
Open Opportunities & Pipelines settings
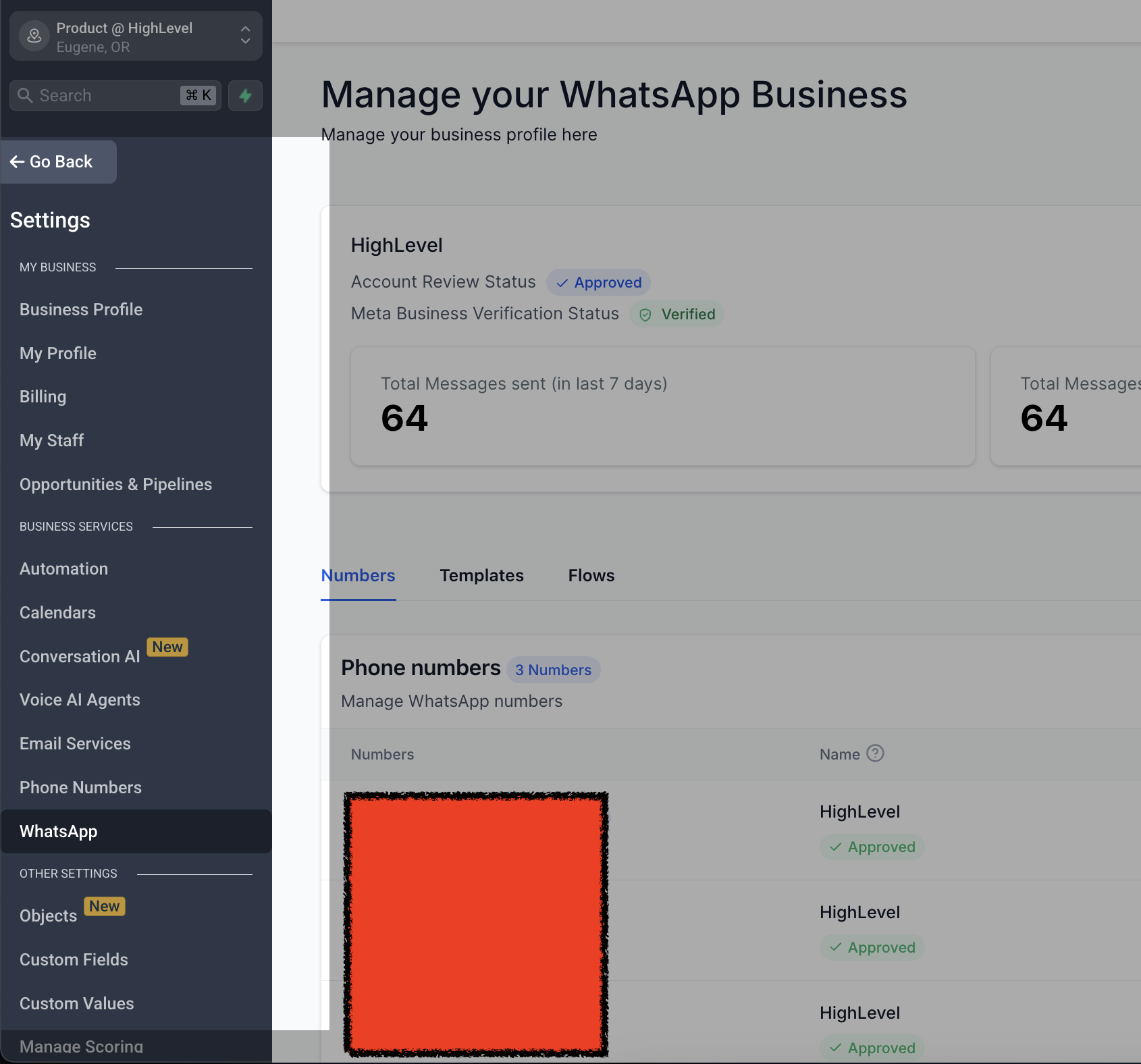point(116,485)
